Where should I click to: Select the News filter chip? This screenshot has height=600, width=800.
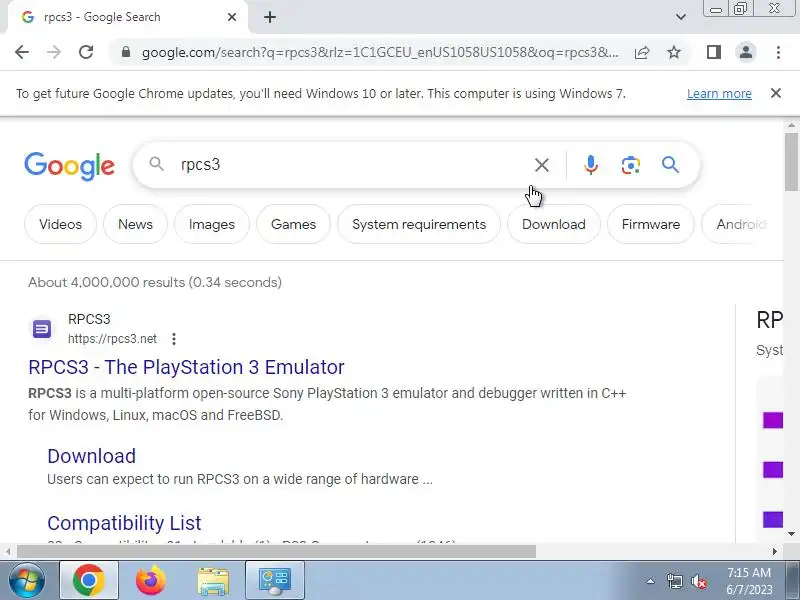point(135,224)
